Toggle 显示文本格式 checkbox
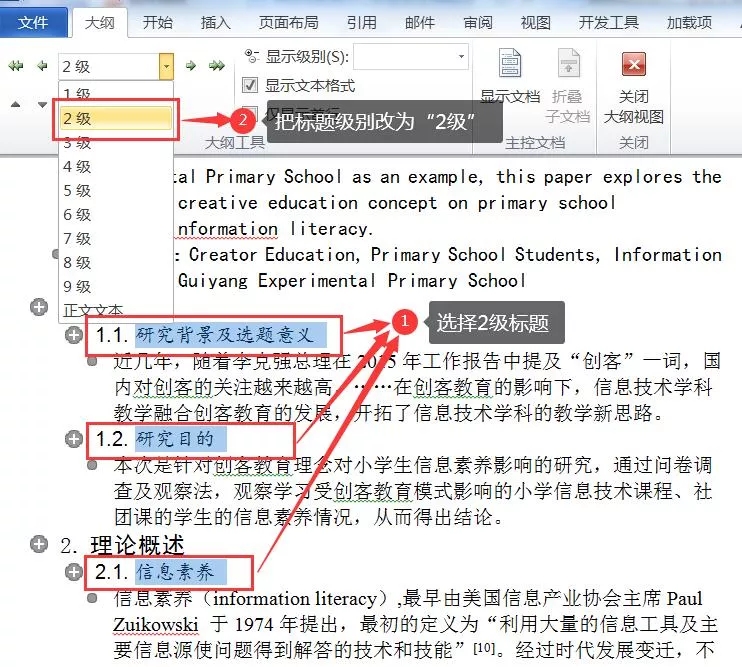This screenshot has height=667, width=742. (x=250, y=85)
